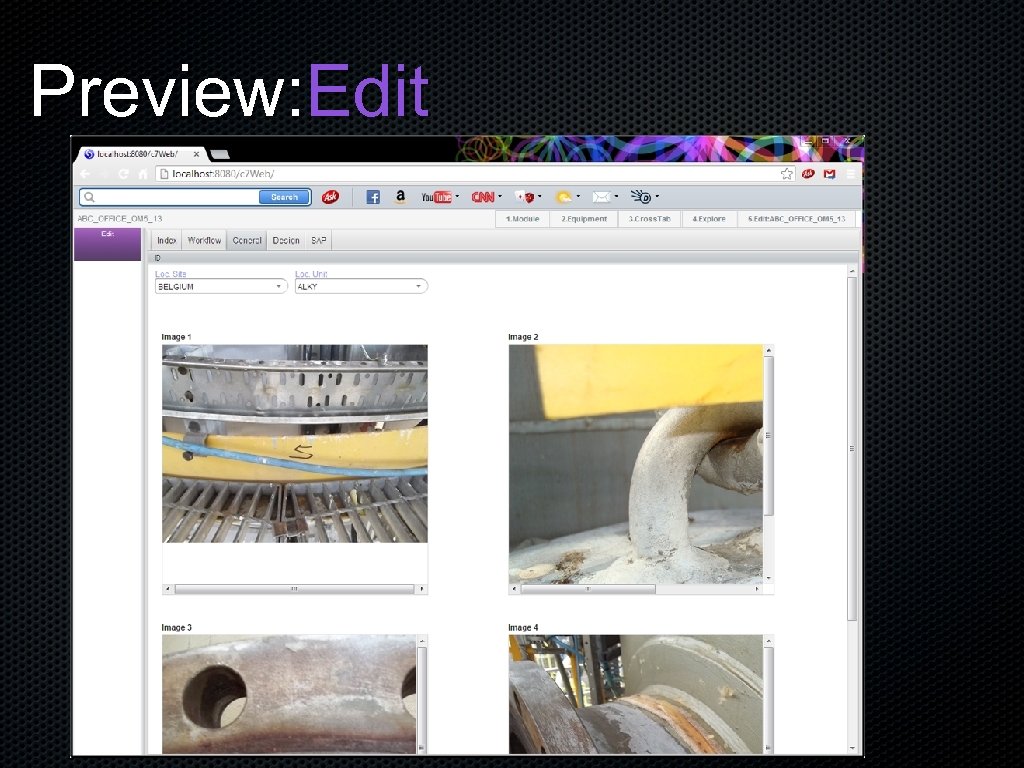The image size is (1024, 768).
Task: Switch to the Workflow tab
Action: 204,240
